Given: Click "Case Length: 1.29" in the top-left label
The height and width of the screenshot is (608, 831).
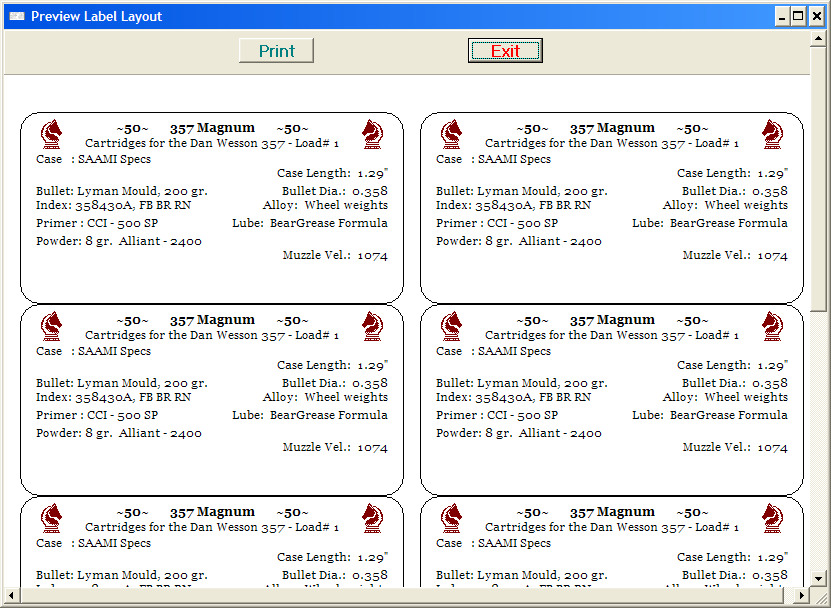Looking at the screenshot, I should (x=332, y=173).
